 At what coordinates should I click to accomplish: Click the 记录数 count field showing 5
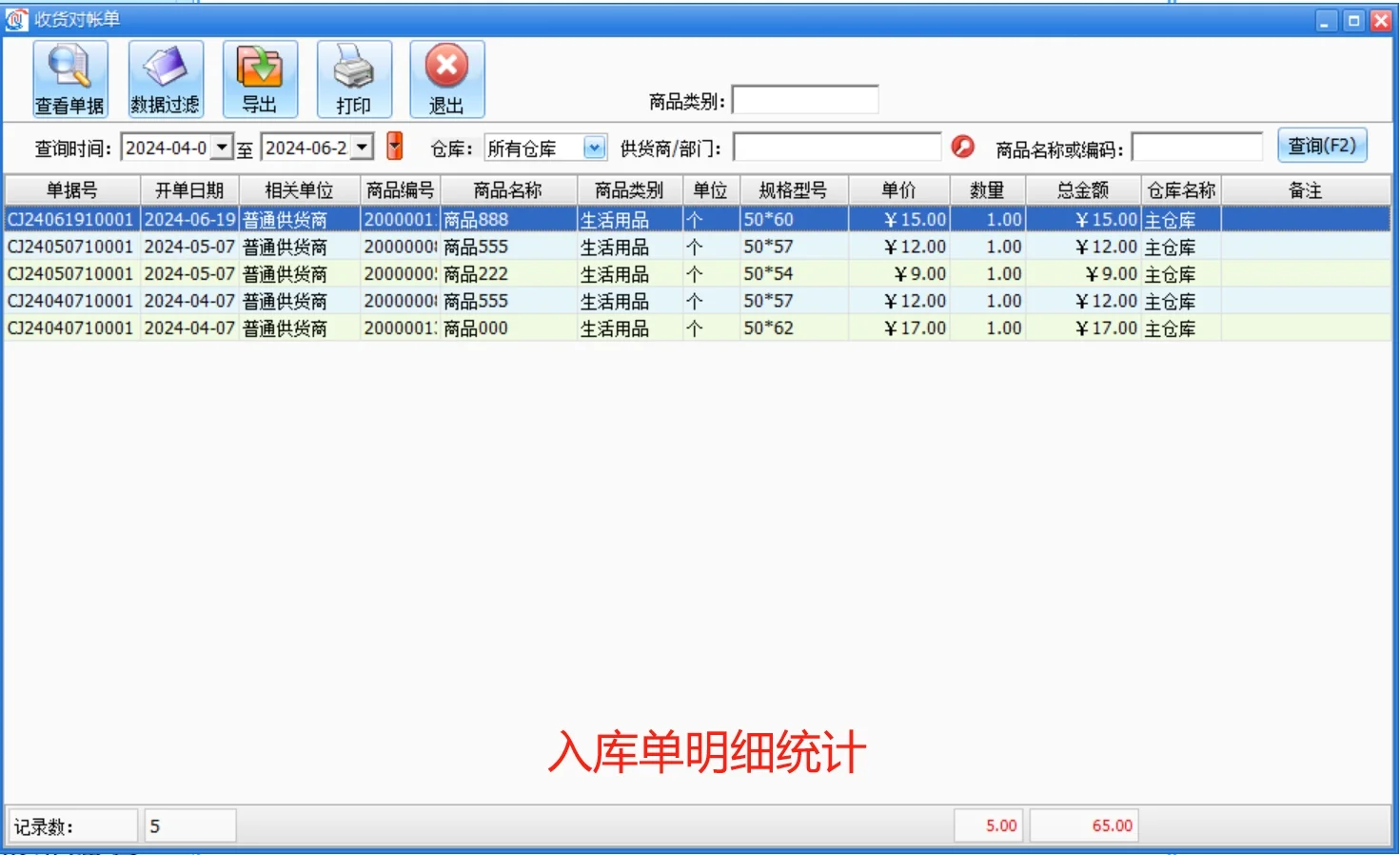(x=188, y=825)
